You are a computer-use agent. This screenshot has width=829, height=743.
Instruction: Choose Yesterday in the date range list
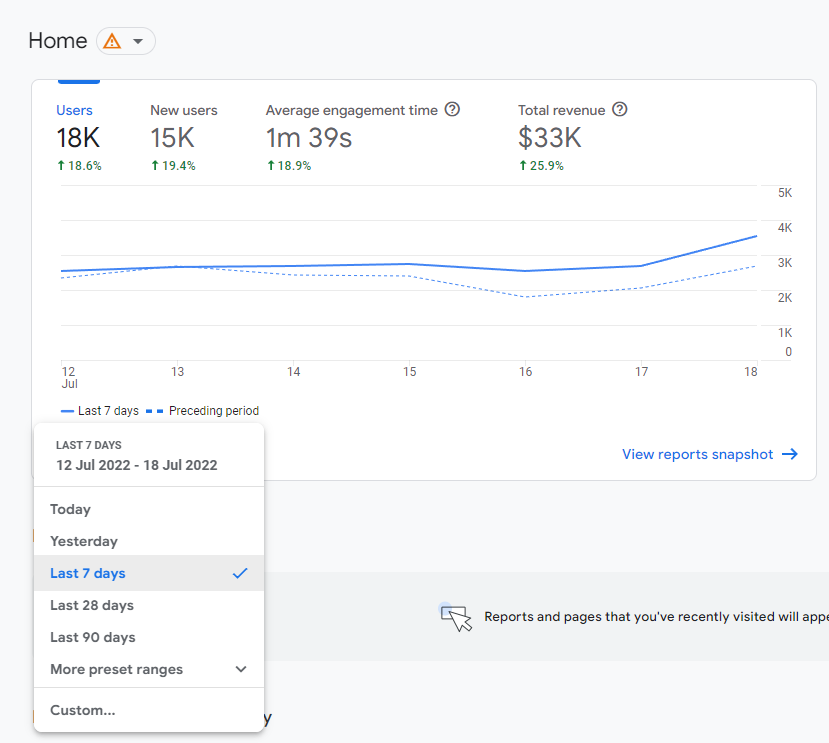click(x=84, y=541)
